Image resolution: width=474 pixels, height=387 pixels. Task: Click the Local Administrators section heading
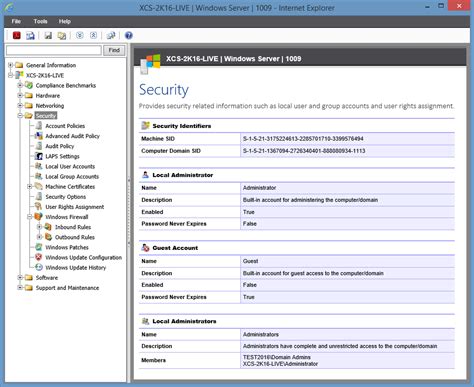(184, 321)
